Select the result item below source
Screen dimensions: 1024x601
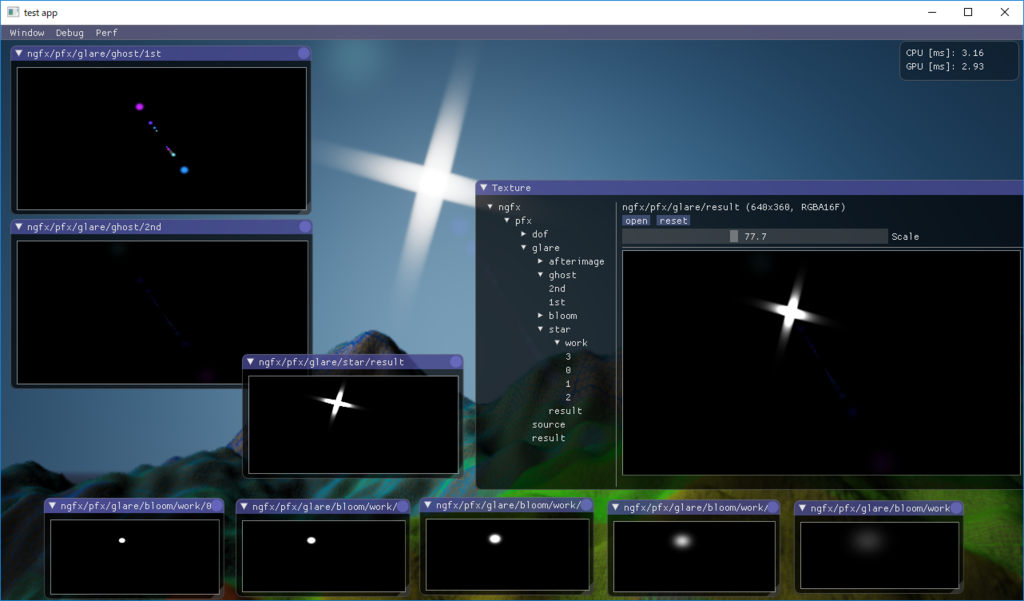549,438
